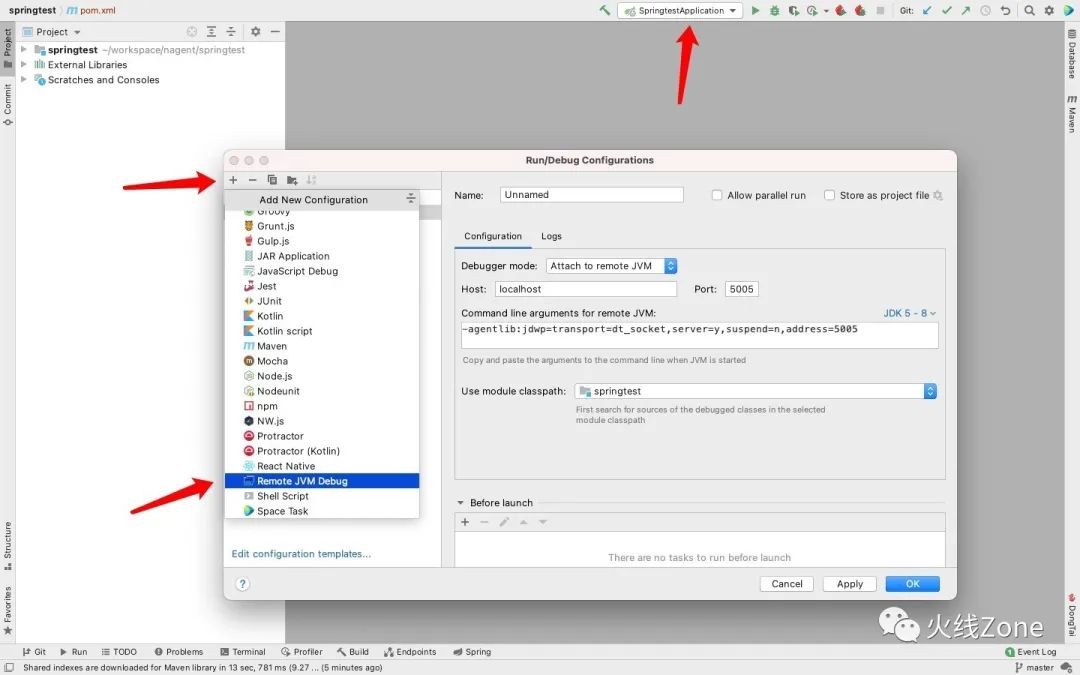Image resolution: width=1080 pixels, height=675 pixels.
Task: Open Project panel options gear
Action: coord(256,32)
